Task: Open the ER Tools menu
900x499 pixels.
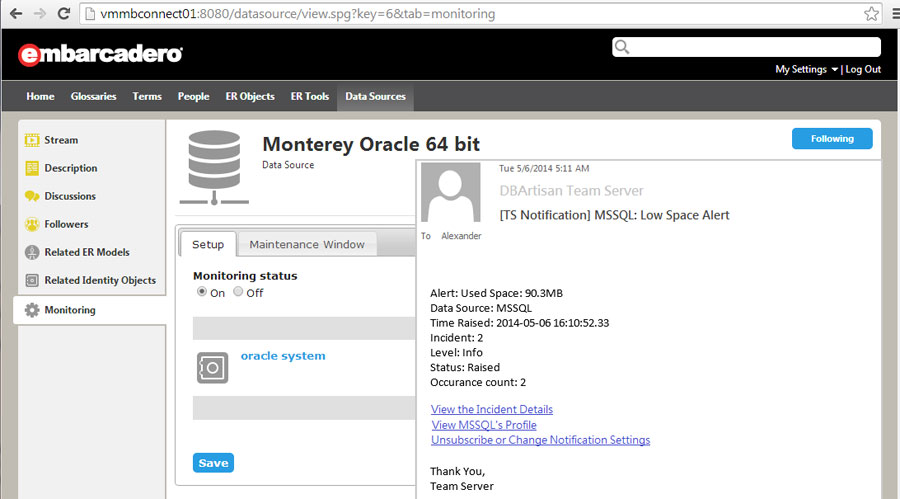Action: (x=310, y=96)
